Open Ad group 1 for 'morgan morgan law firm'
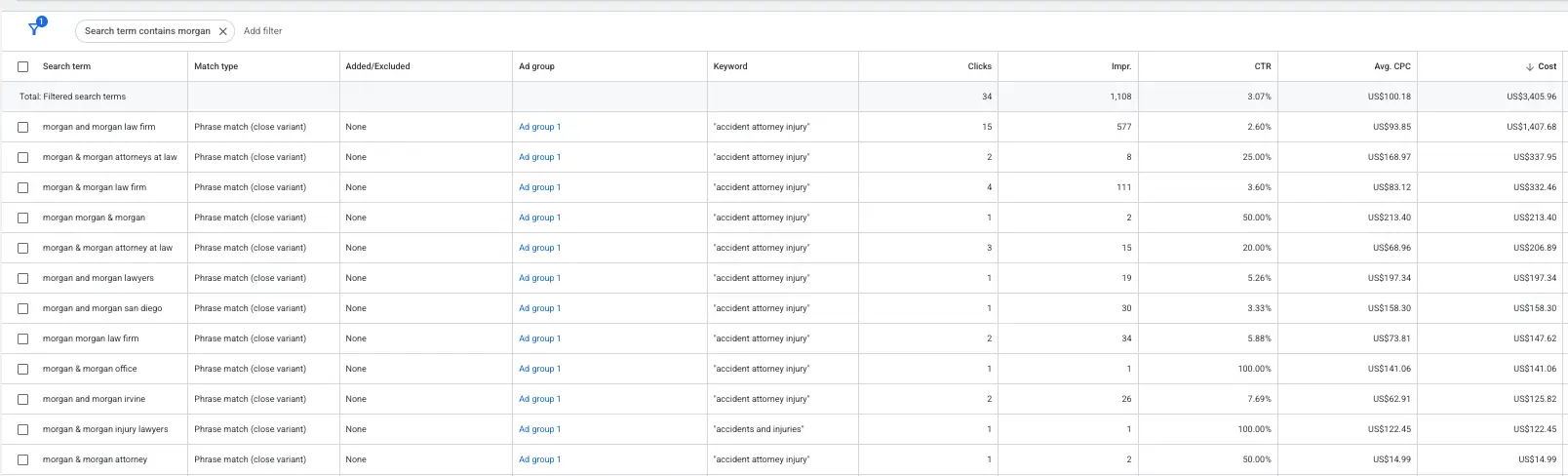The width and height of the screenshot is (1568, 476). 539,338
